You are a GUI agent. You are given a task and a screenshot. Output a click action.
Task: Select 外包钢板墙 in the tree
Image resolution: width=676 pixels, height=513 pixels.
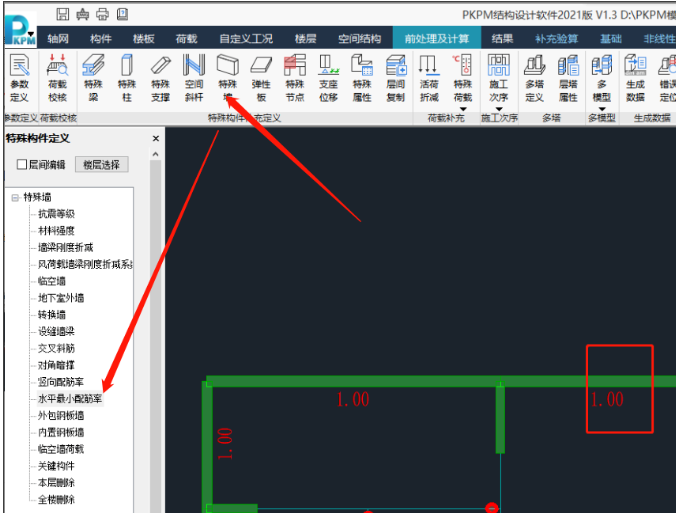(x=61, y=416)
